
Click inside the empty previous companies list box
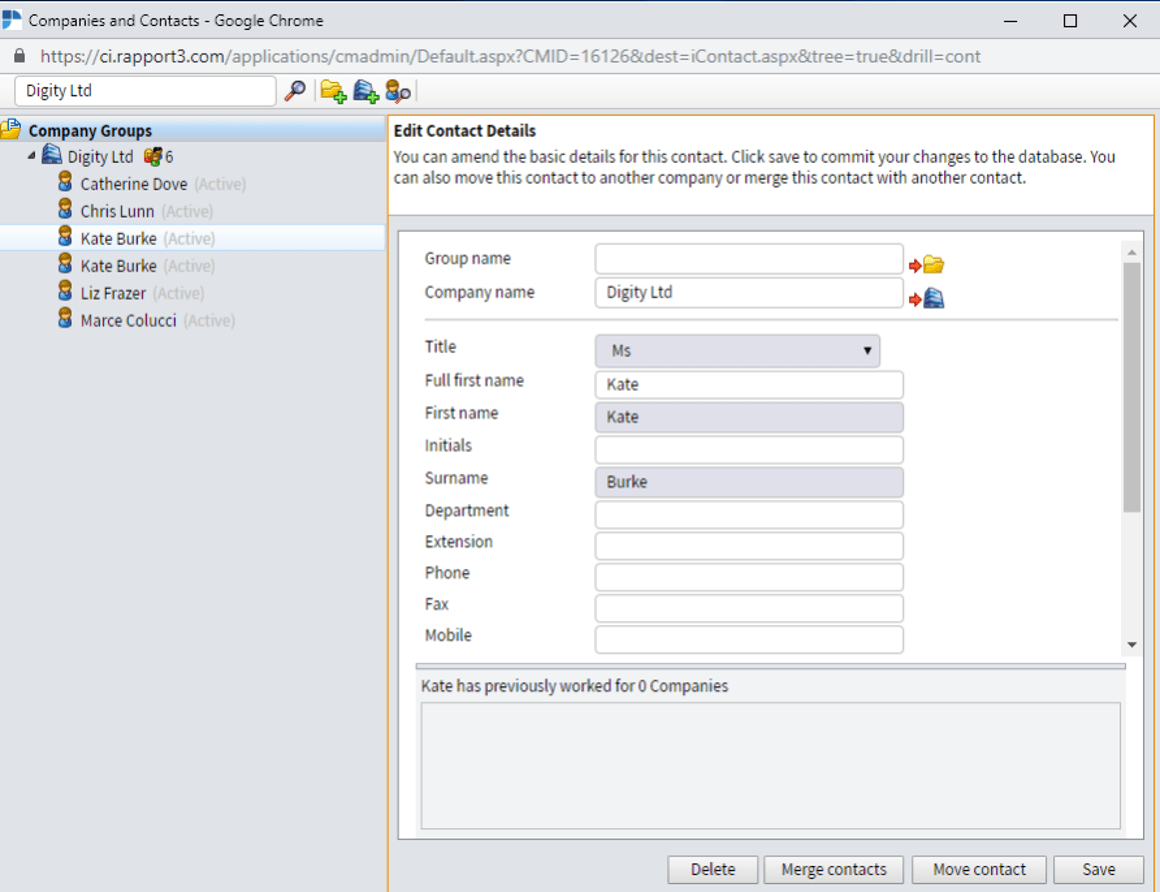770,766
